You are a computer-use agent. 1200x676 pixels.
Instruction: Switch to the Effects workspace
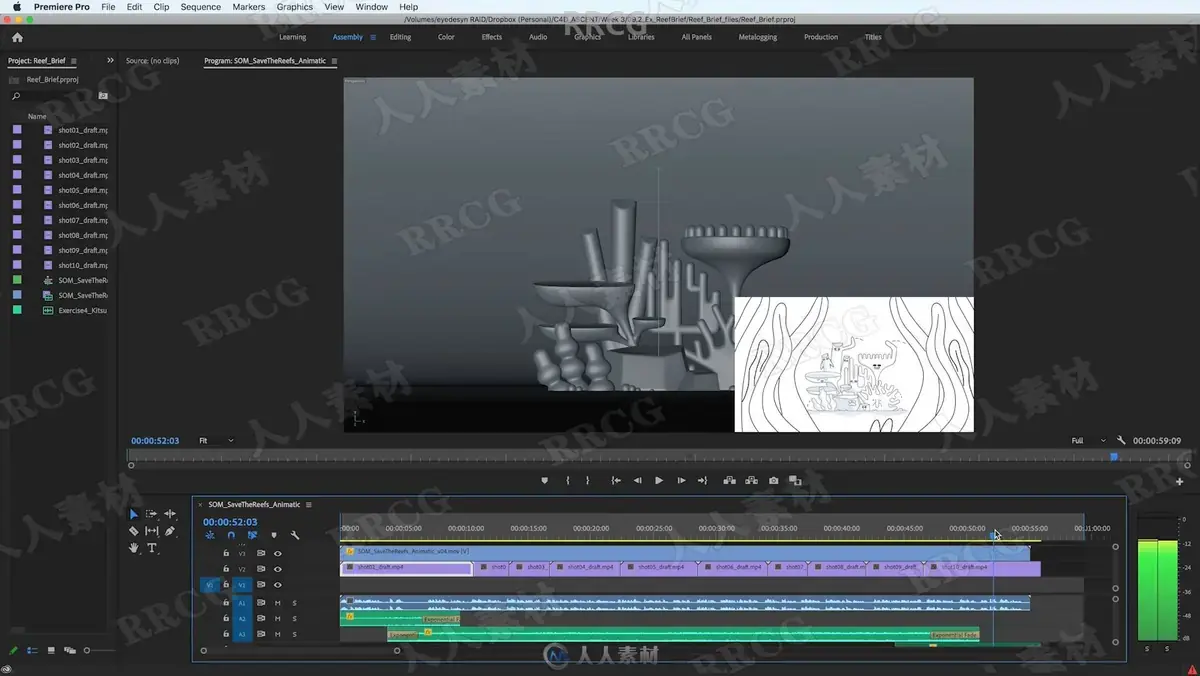pyautogui.click(x=492, y=37)
